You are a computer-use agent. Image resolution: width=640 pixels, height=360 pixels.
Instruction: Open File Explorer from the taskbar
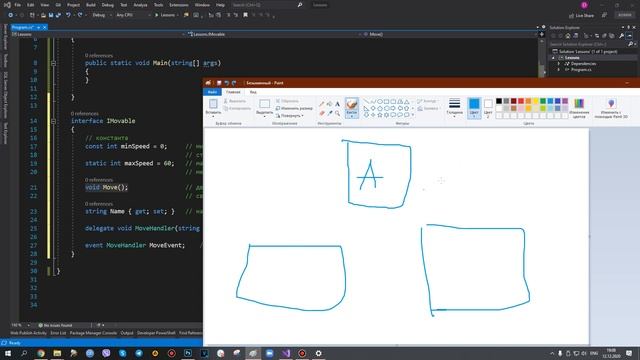point(57,353)
